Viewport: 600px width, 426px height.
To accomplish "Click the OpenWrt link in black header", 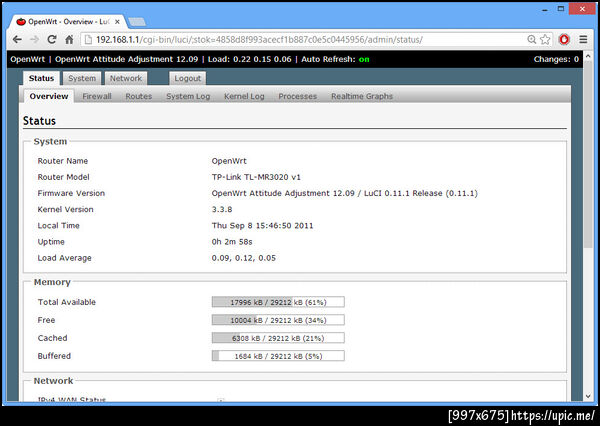I will 28,59.
